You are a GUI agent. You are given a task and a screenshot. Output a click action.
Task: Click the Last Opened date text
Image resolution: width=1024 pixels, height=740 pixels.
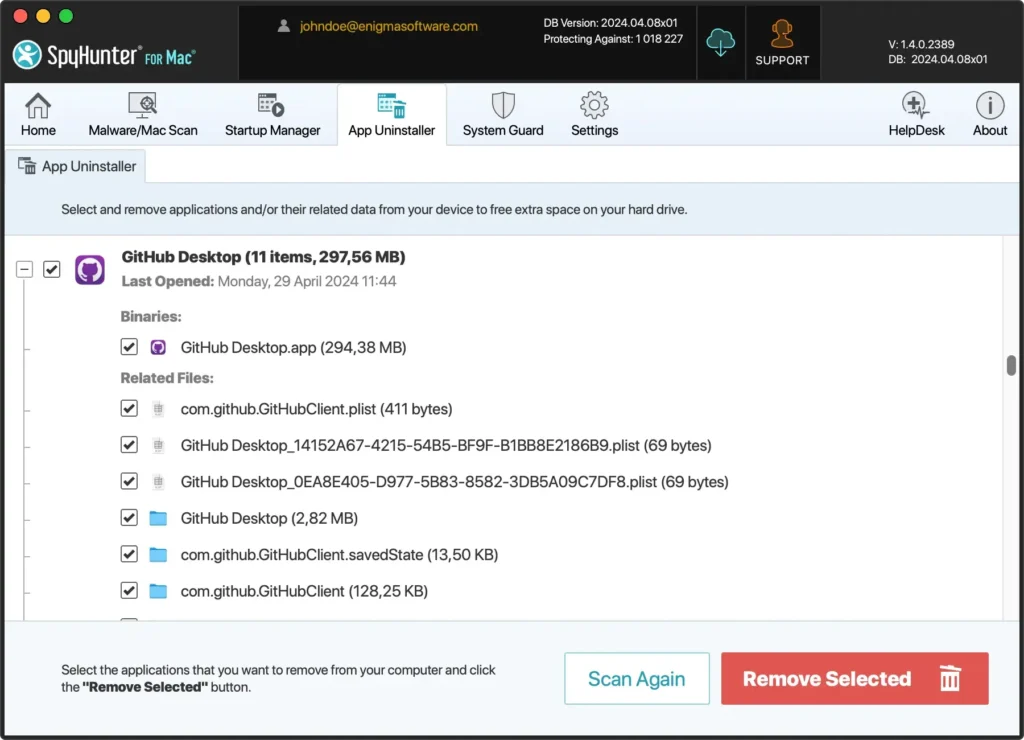point(306,282)
